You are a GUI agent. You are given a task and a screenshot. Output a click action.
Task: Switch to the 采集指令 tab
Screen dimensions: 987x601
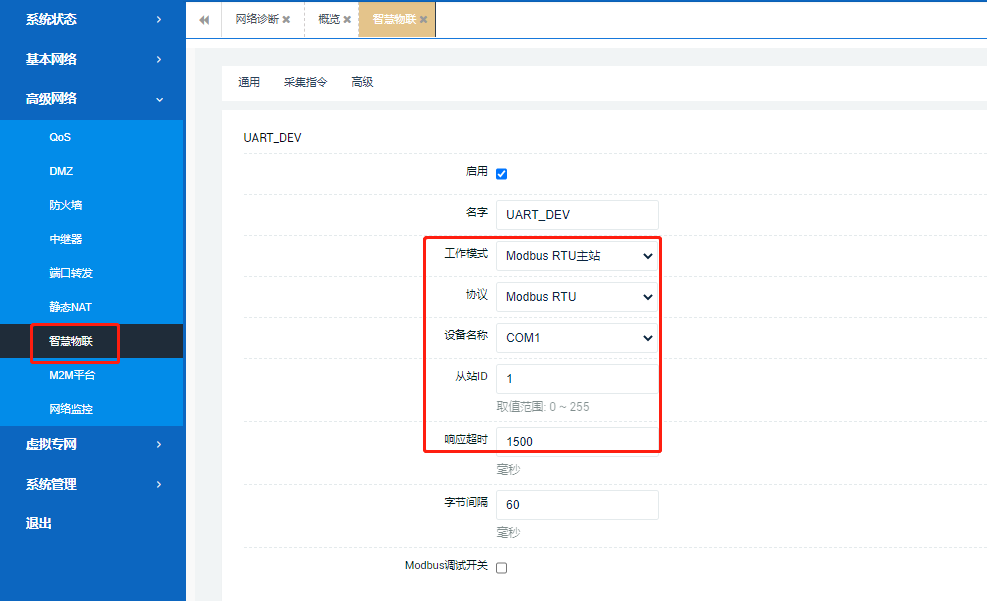coord(305,82)
